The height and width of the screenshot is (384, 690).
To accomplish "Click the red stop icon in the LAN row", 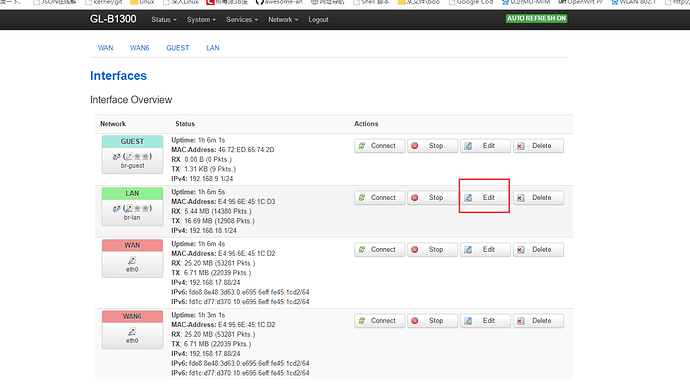I will click(415, 197).
